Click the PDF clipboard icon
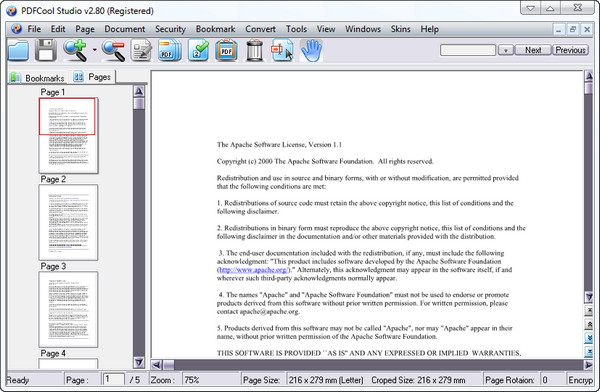600x392 pixels. point(226,51)
